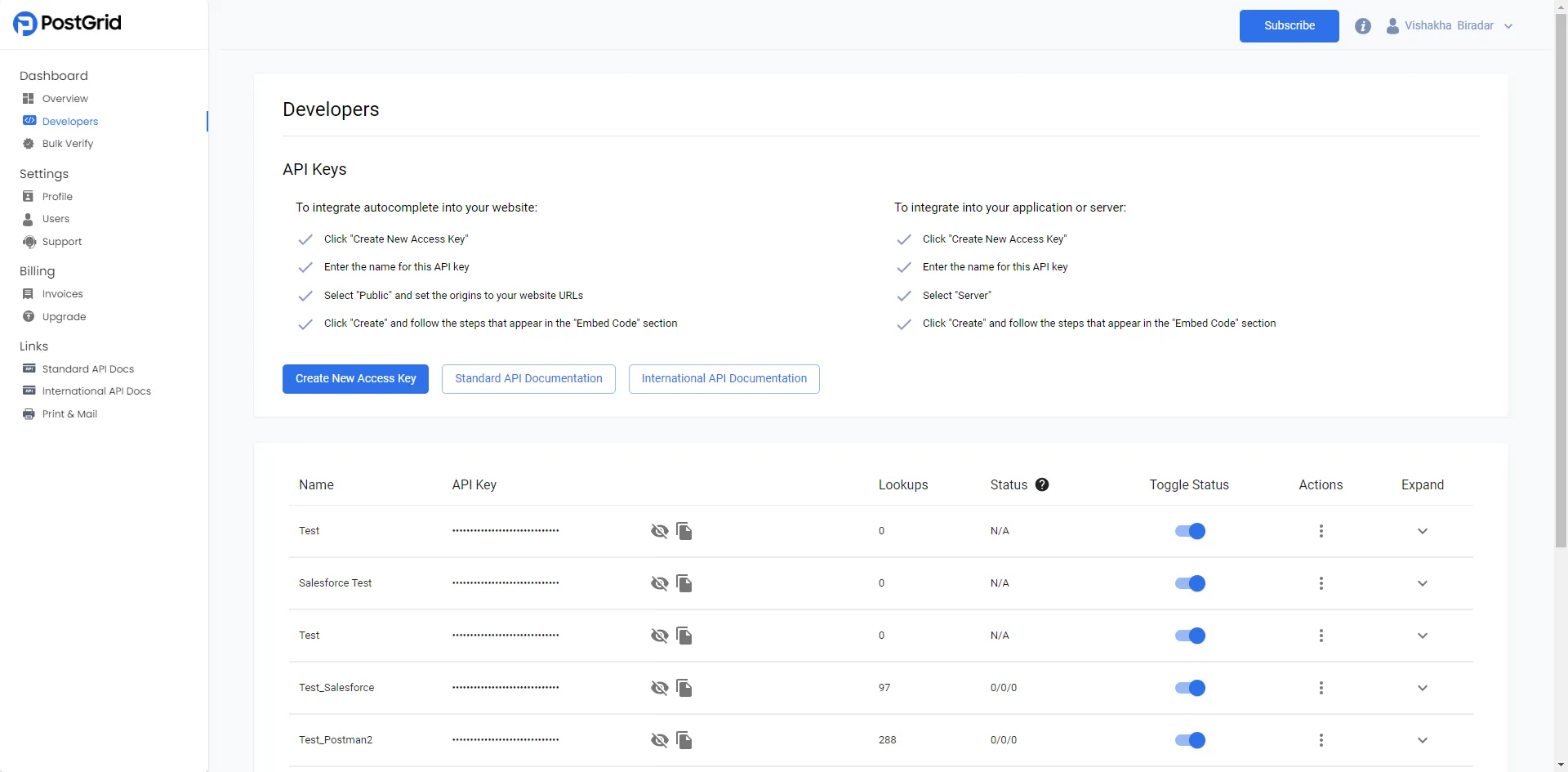
Task: Click the Print & Mail printer icon
Action: [x=29, y=413]
